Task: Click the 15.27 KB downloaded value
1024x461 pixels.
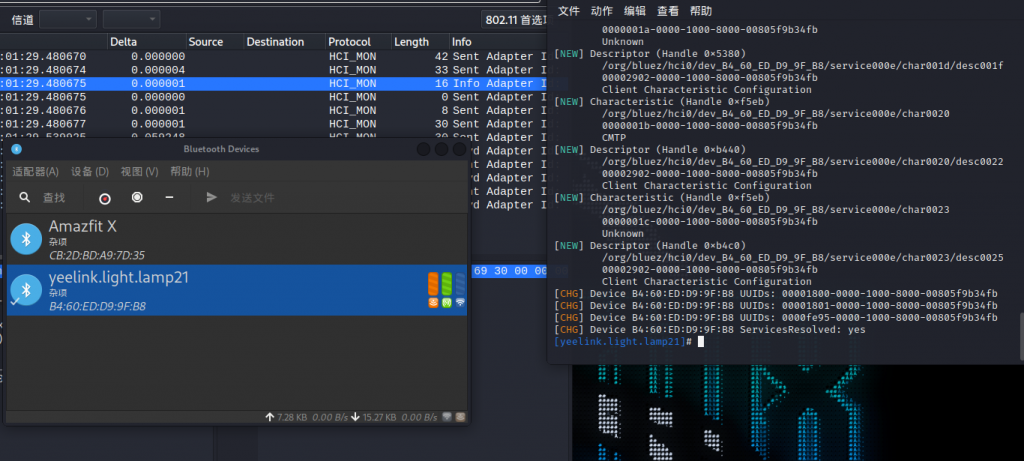Action: click(x=379, y=417)
